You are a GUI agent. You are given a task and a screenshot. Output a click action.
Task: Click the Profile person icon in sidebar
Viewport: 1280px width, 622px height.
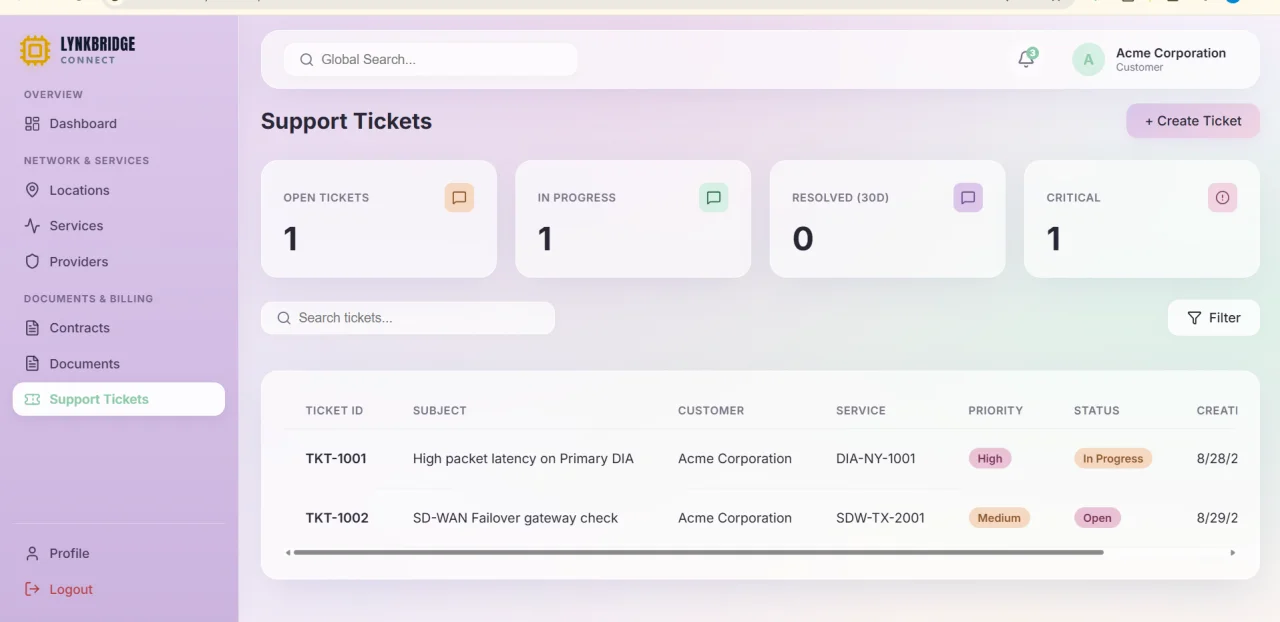[32, 553]
